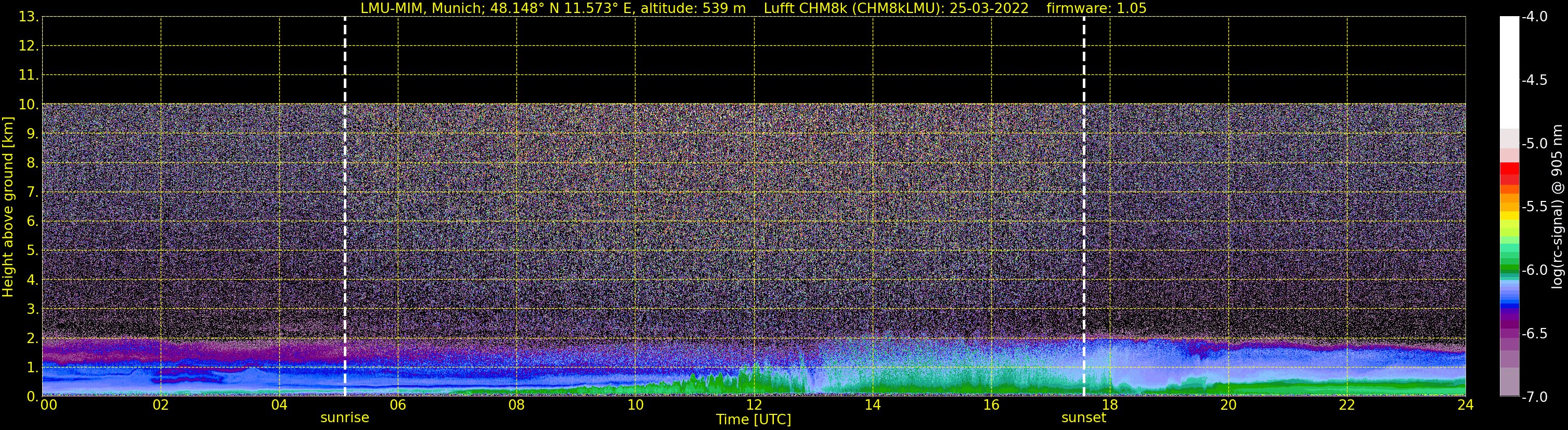Click the y-axis tick label '2.'
Screen dimensions: 1568x430
click(x=32, y=339)
